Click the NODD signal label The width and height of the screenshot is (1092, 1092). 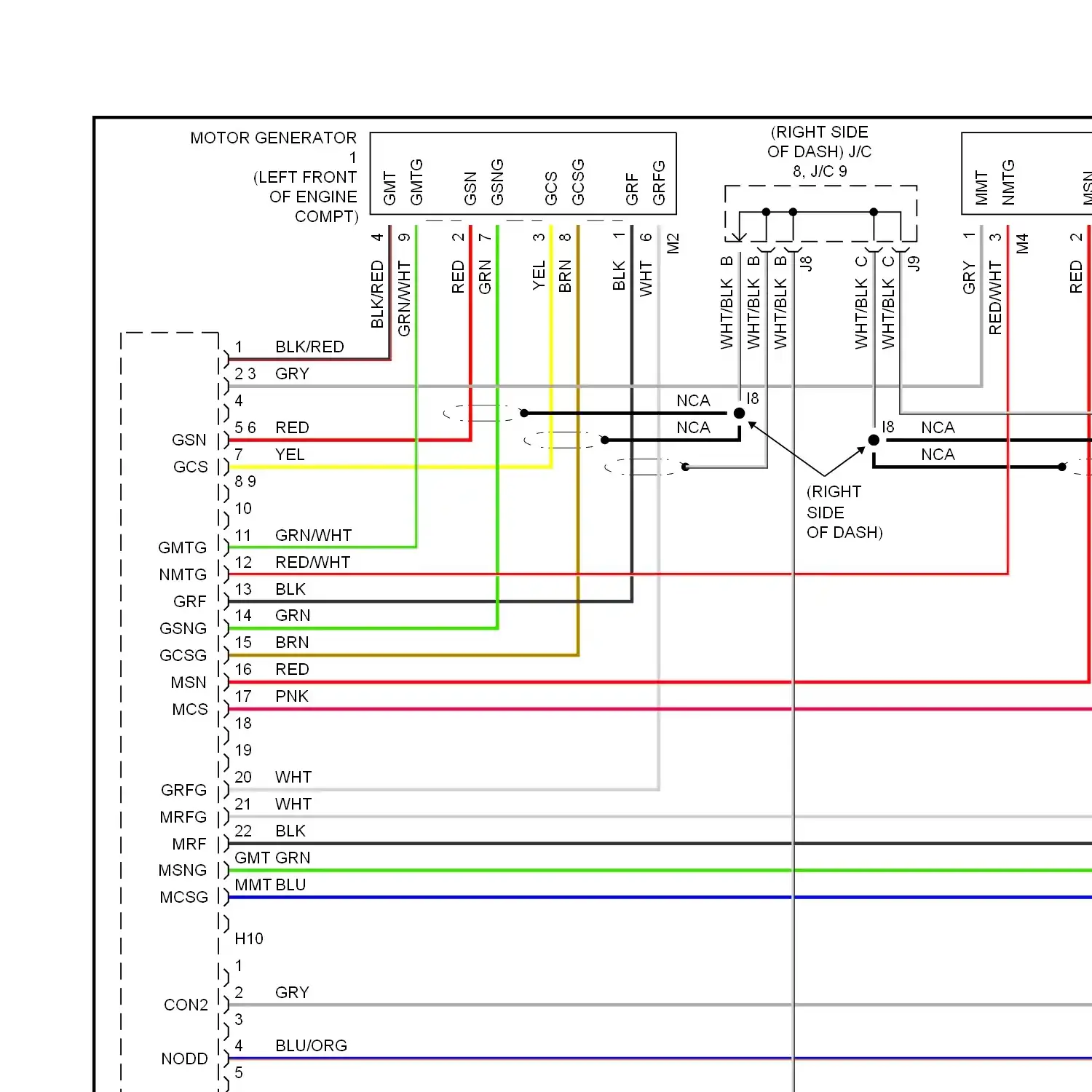point(184,1059)
